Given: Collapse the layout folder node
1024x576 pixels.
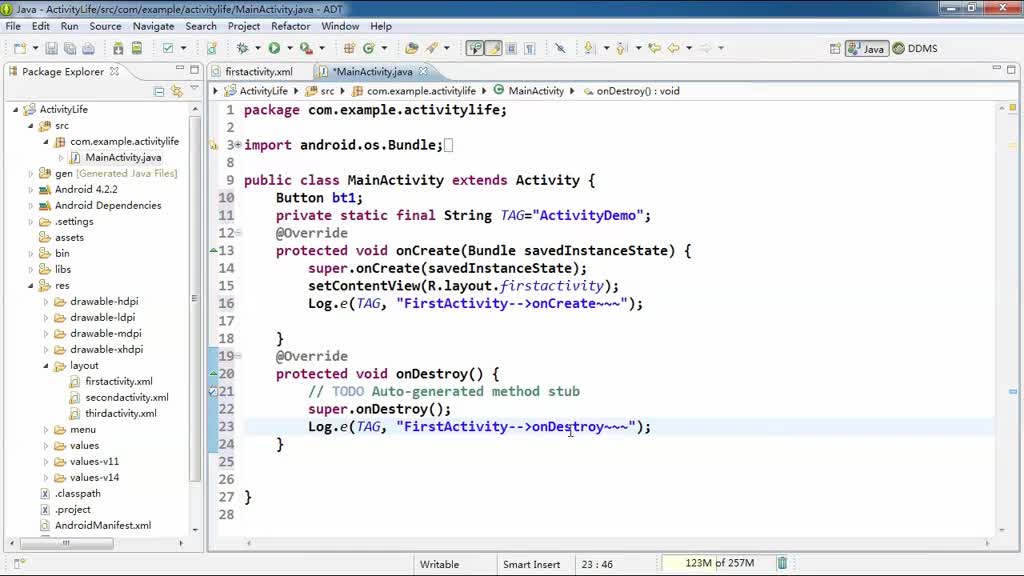Looking at the screenshot, I should point(46,366).
